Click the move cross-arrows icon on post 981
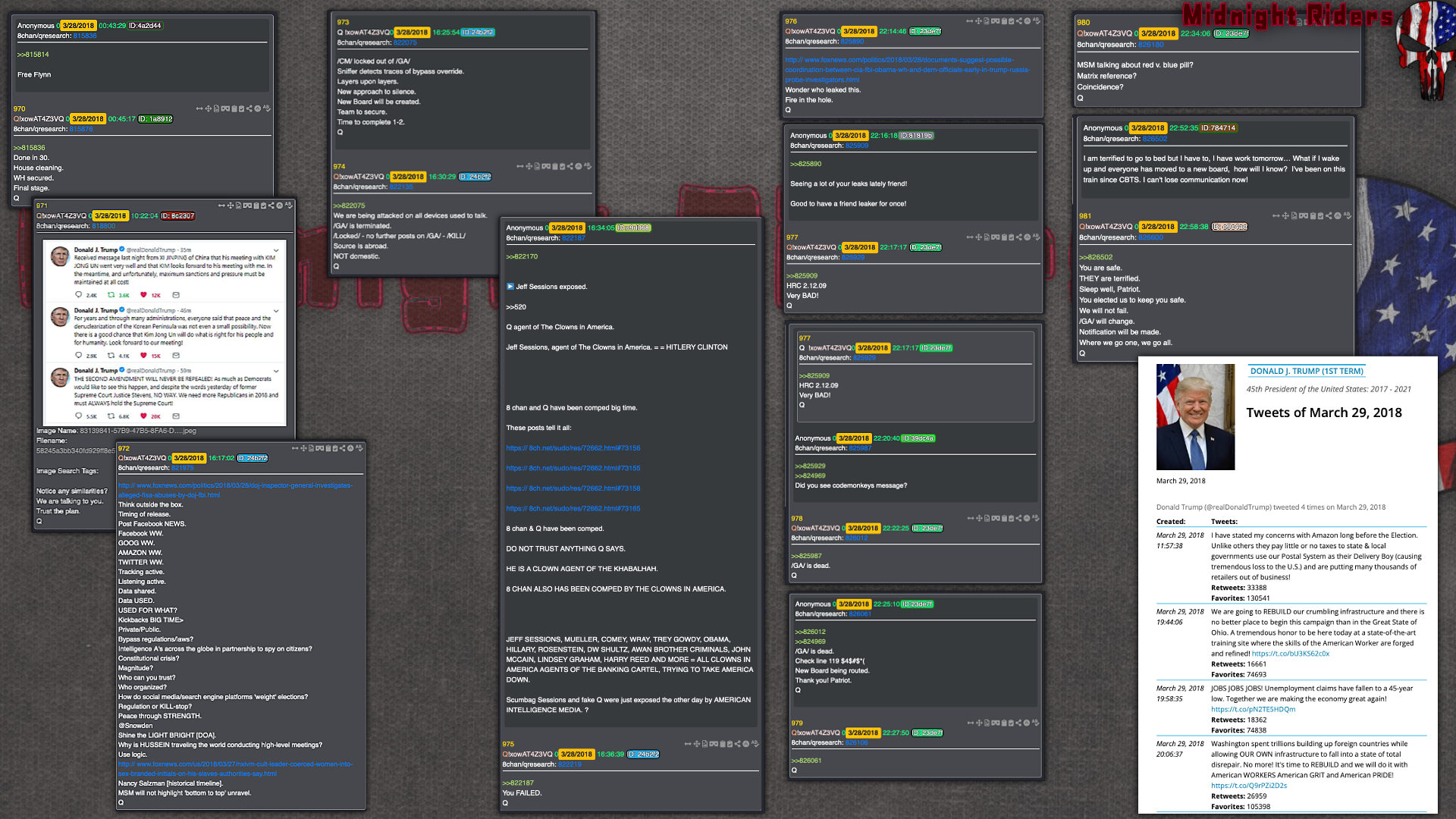The width and height of the screenshot is (1456, 819). pos(1285,216)
